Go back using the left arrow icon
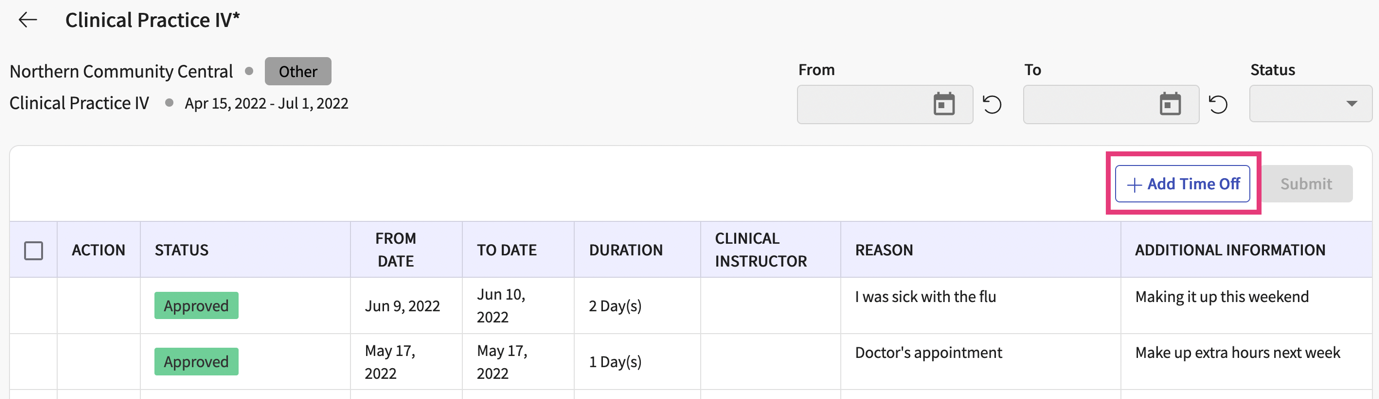 (28, 20)
